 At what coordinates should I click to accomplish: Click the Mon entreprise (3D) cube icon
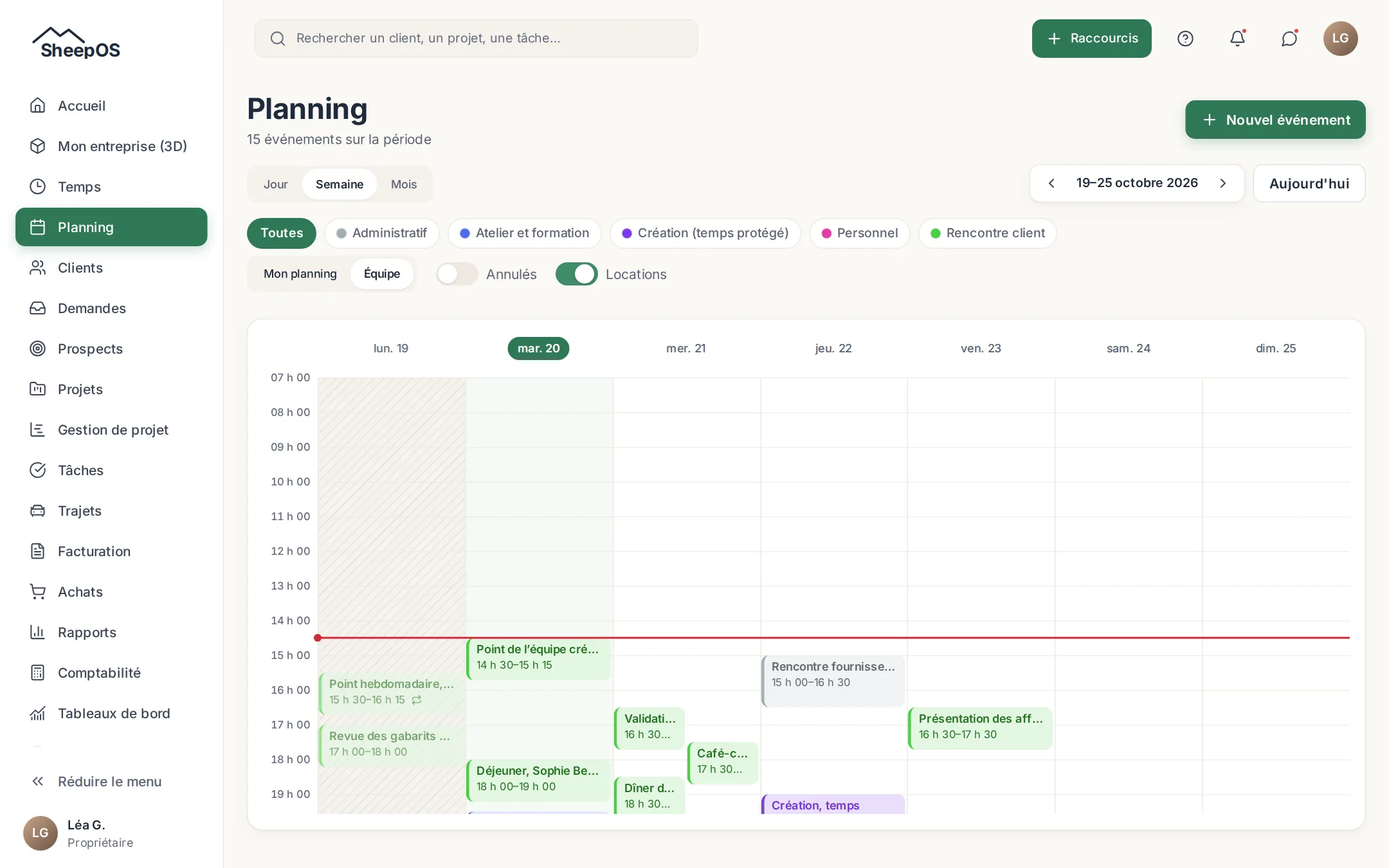click(x=38, y=146)
